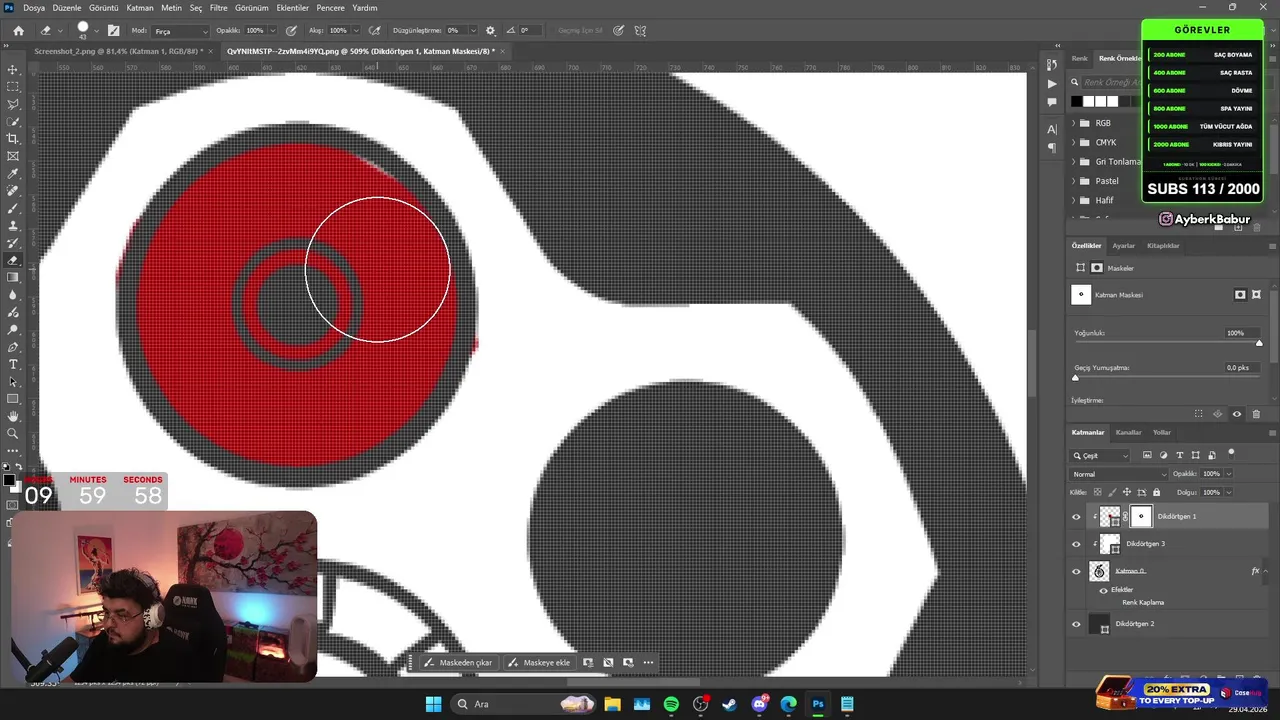Viewport: 1280px width, 720px height.
Task: Switch to Screenshot_2.png document tab
Action: (118, 51)
